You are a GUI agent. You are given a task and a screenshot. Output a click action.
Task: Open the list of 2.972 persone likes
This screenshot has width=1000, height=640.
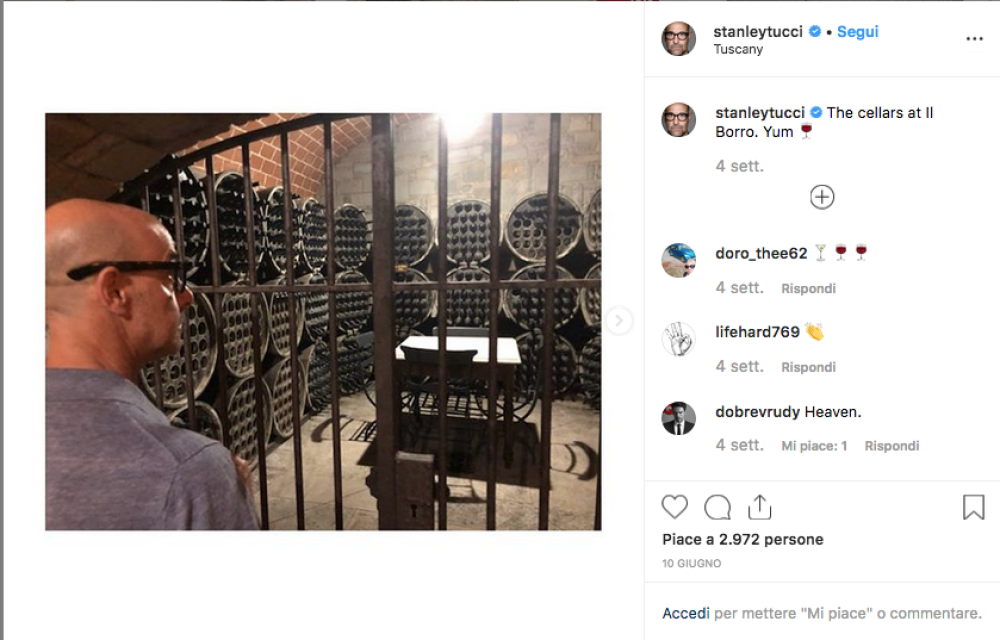coord(771,539)
